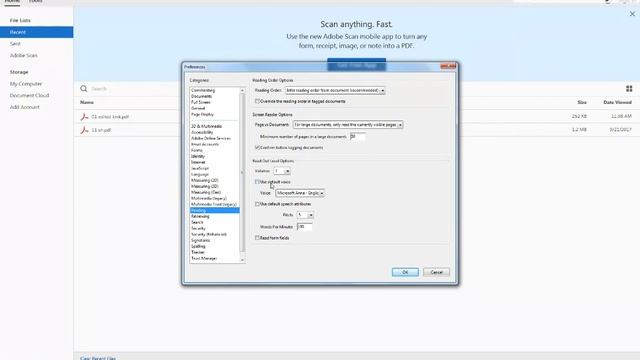Select 3D & Multimedia category
Viewport: 640px width, 360px height.
[207, 126]
